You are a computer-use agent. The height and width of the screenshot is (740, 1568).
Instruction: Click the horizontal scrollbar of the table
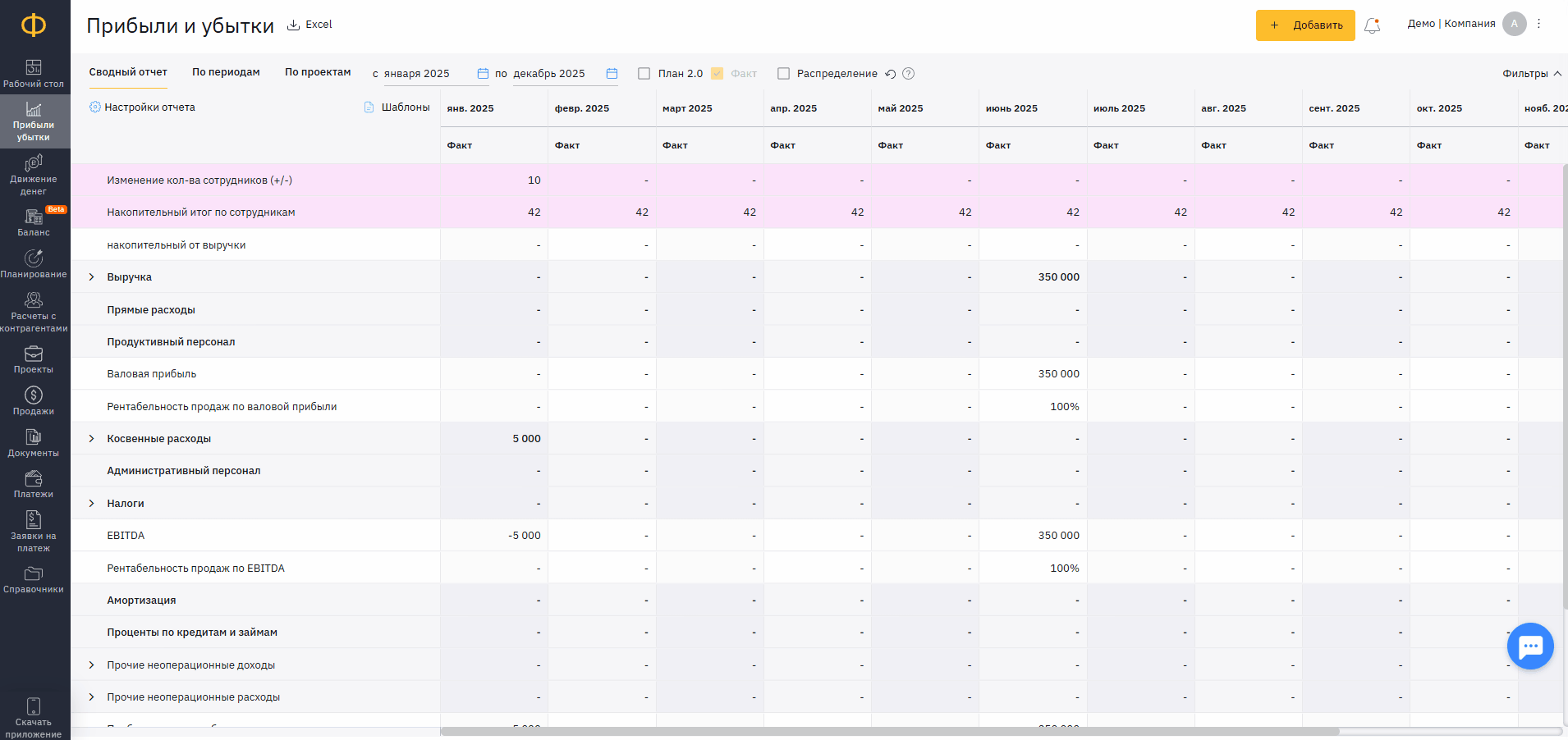(890, 731)
